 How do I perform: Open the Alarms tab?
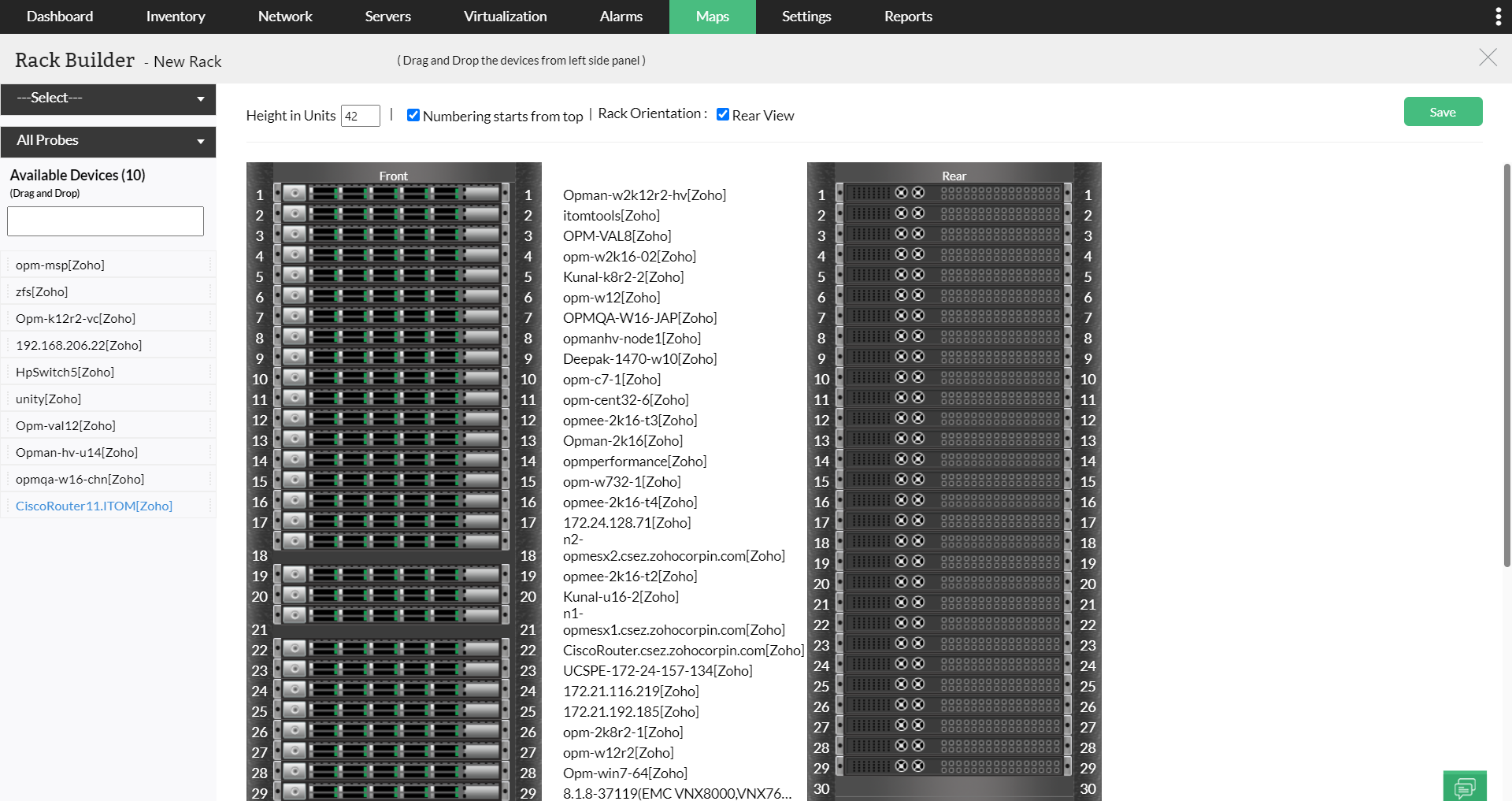(x=621, y=17)
